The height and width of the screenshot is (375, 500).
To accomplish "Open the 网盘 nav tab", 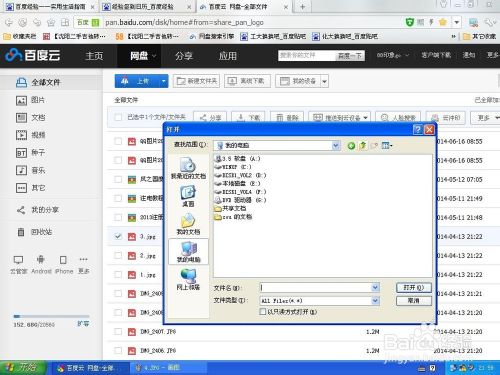I will pyautogui.click(x=139, y=56).
